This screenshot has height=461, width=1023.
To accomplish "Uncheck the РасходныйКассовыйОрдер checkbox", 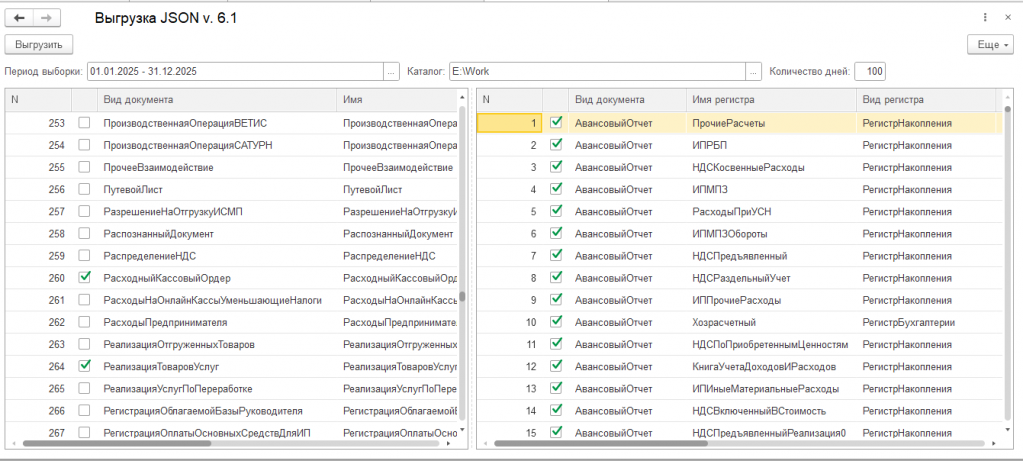I will pyautogui.click(x=84, y=277).
